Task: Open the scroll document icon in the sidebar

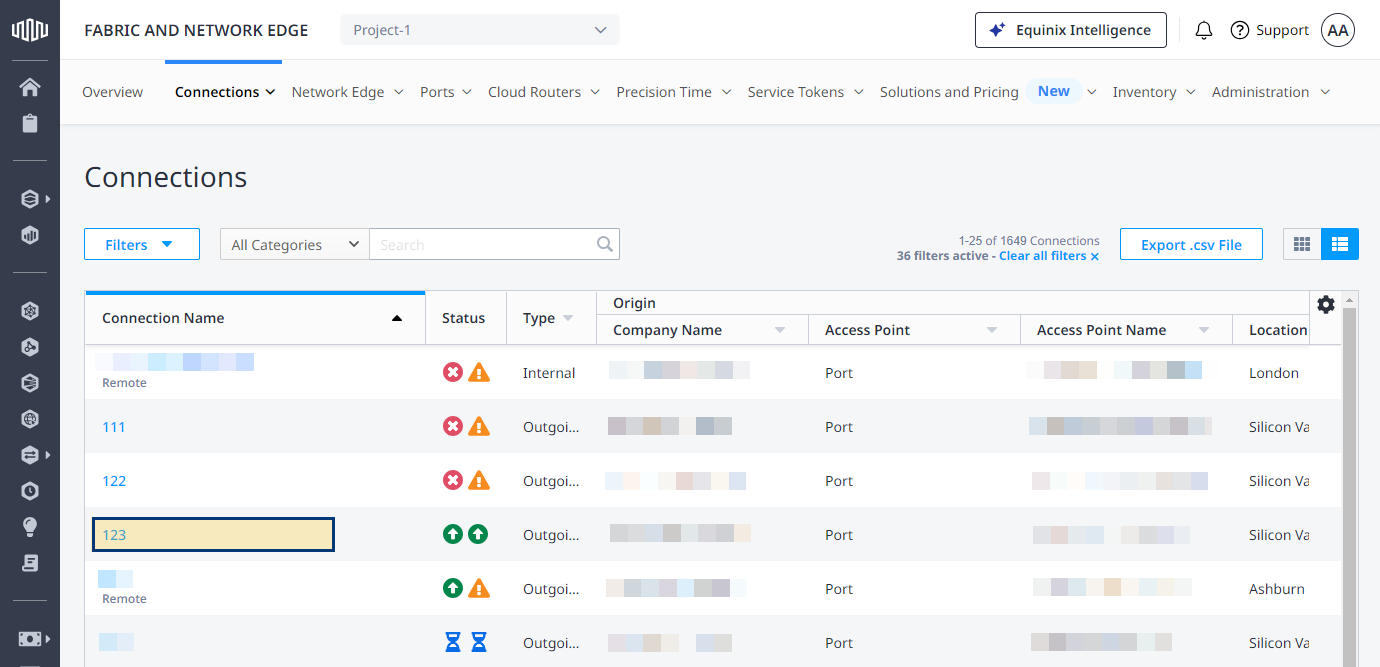Action: click(30, 563)
